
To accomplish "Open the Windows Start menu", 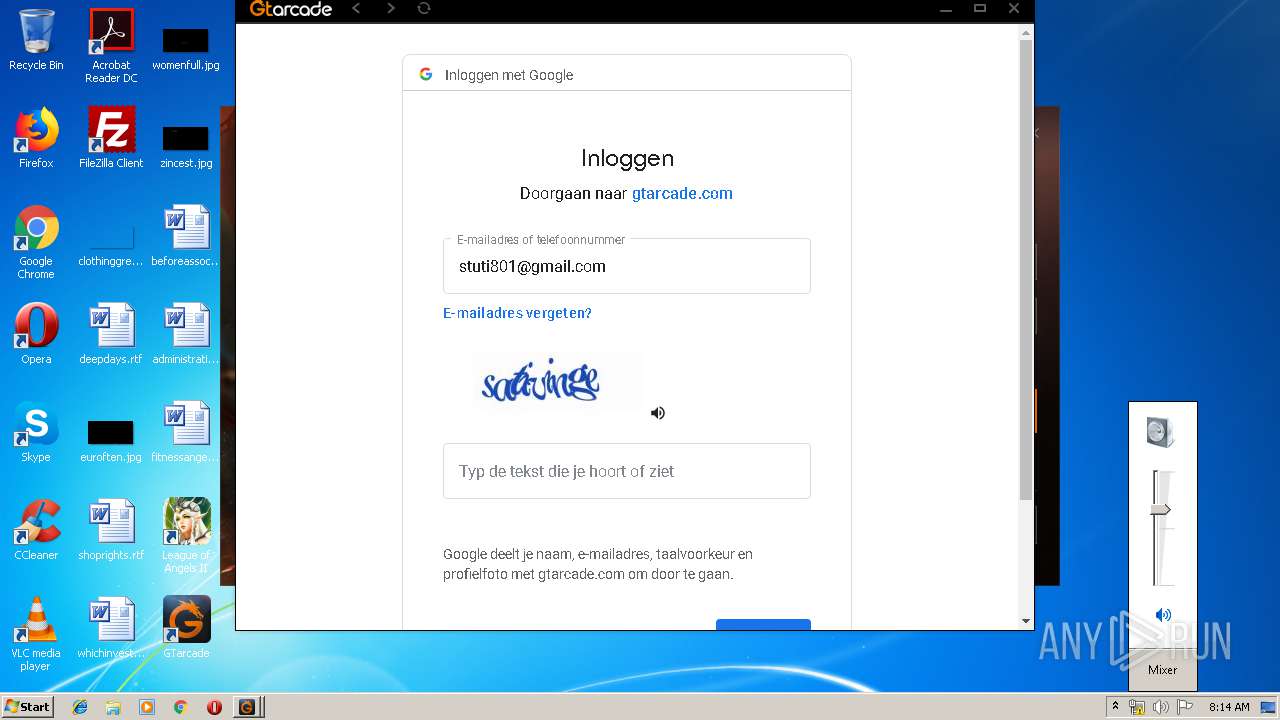I will coord(28,706).
